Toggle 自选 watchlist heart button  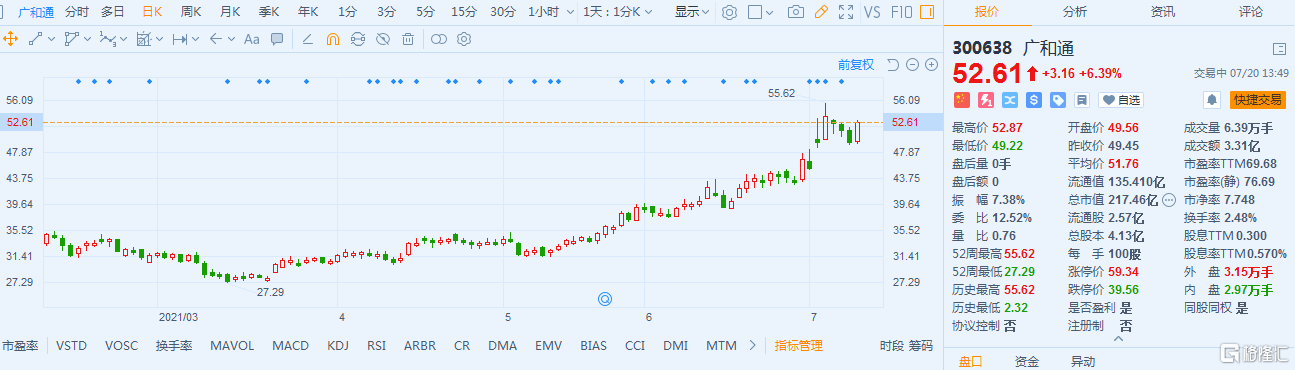1121,100
